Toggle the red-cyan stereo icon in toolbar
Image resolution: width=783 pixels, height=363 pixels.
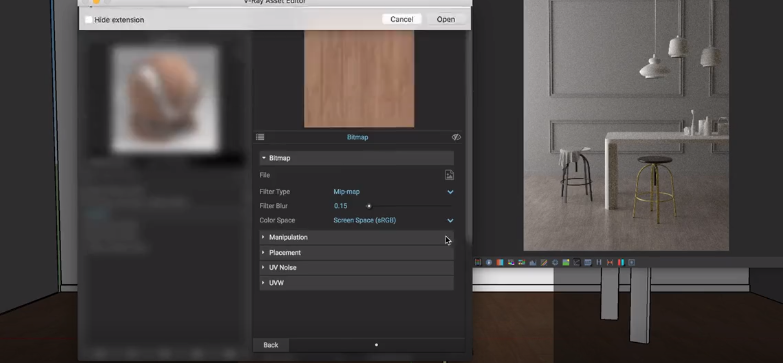[x=621, y=262]
